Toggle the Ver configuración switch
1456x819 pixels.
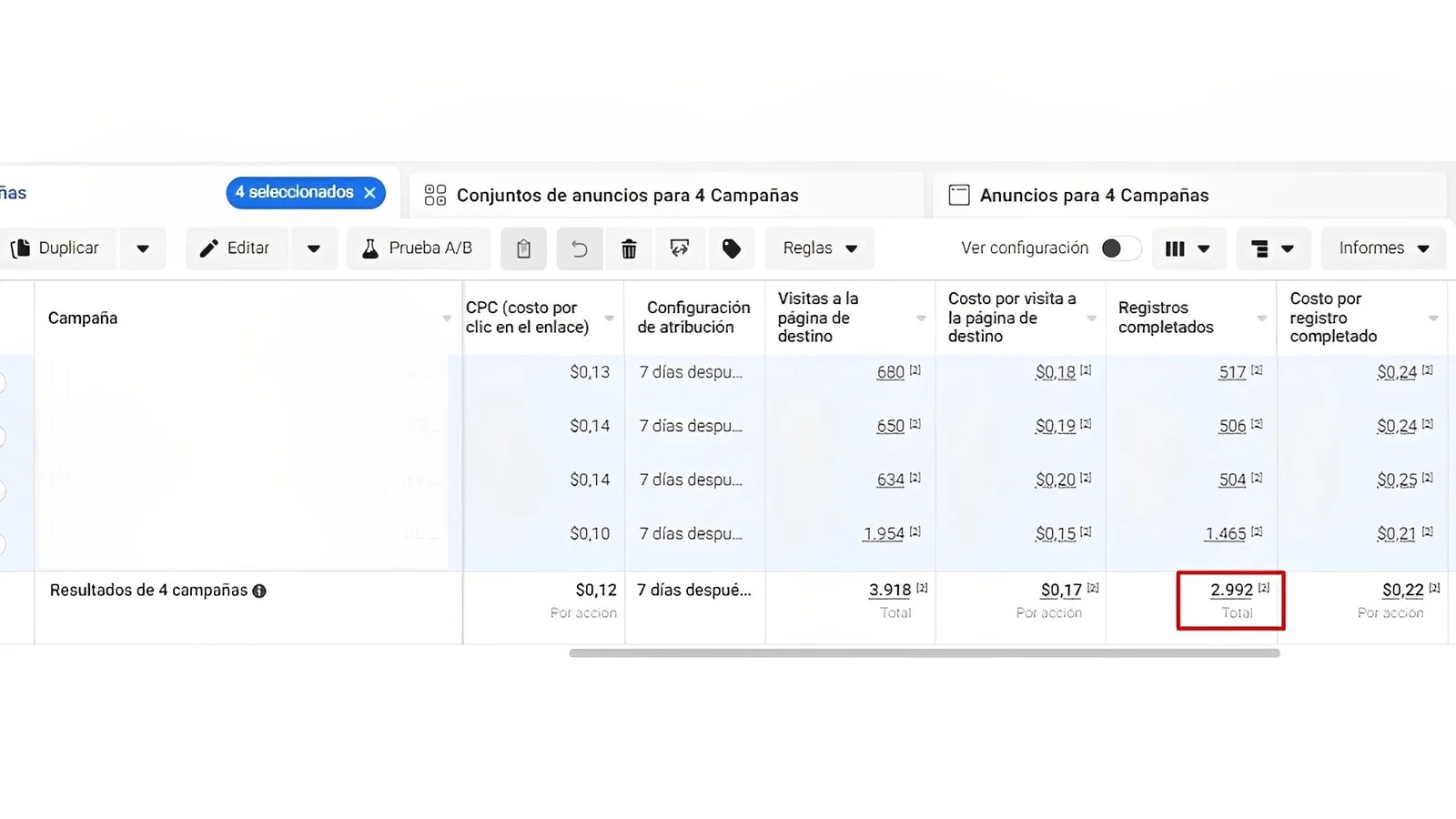[x=1120, y=248]
